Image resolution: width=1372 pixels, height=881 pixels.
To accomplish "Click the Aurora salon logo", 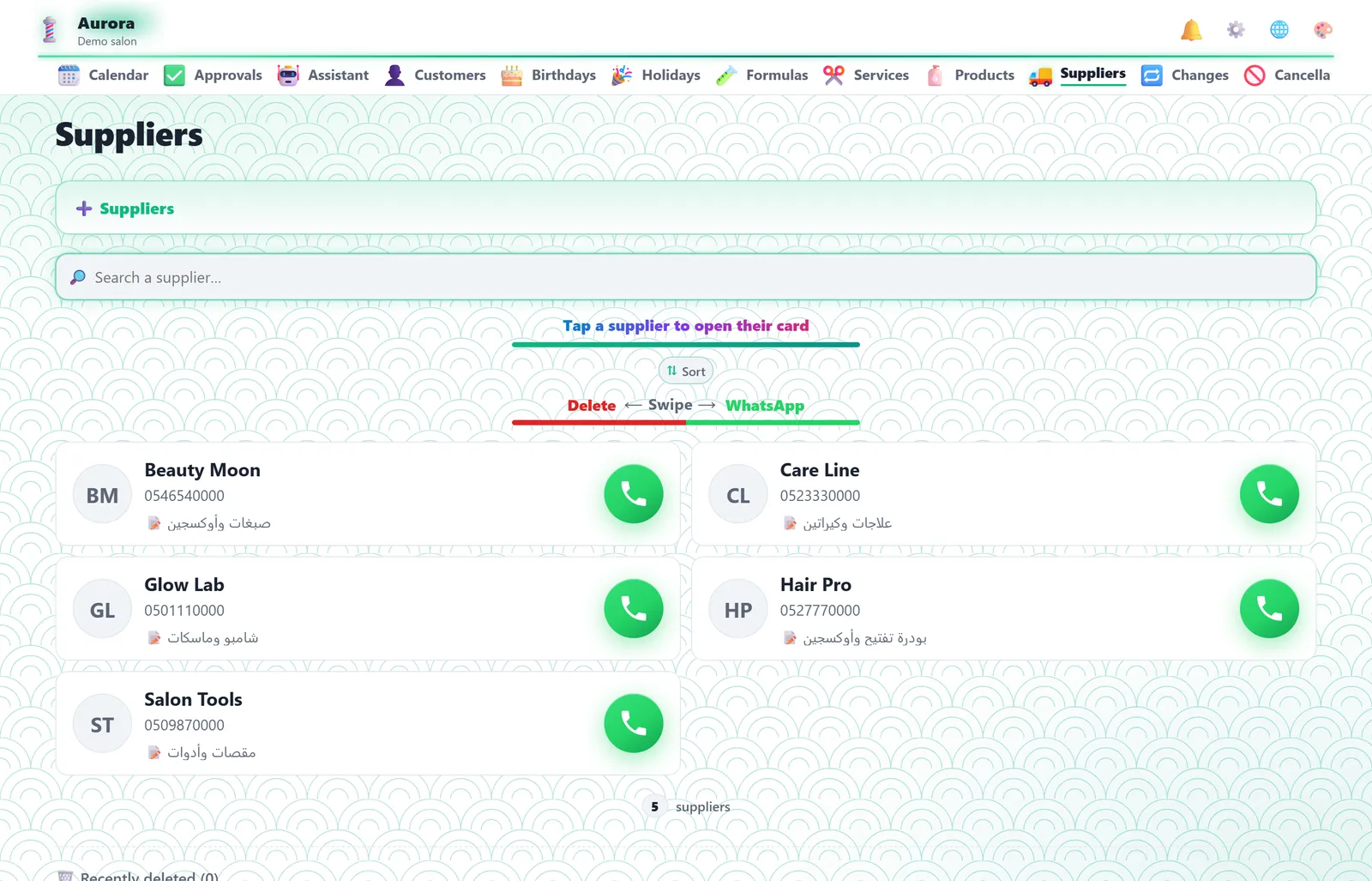I will pyautogui.click(x=50, y=30).
